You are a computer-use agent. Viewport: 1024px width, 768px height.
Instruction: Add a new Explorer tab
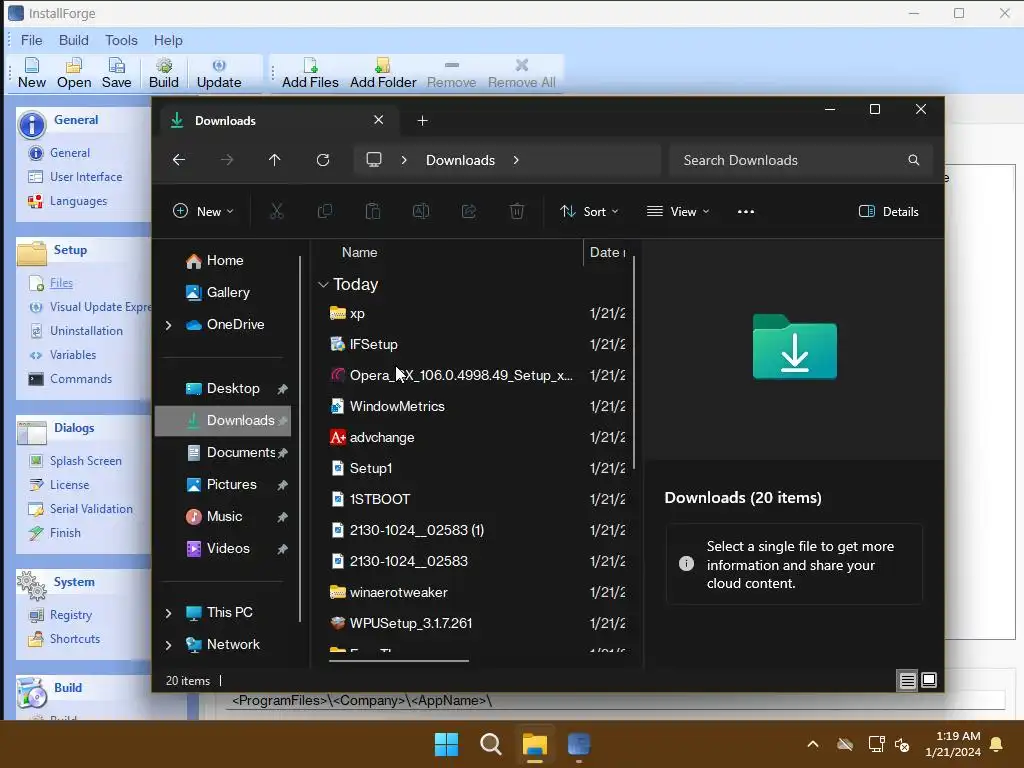tap(423, 121)
